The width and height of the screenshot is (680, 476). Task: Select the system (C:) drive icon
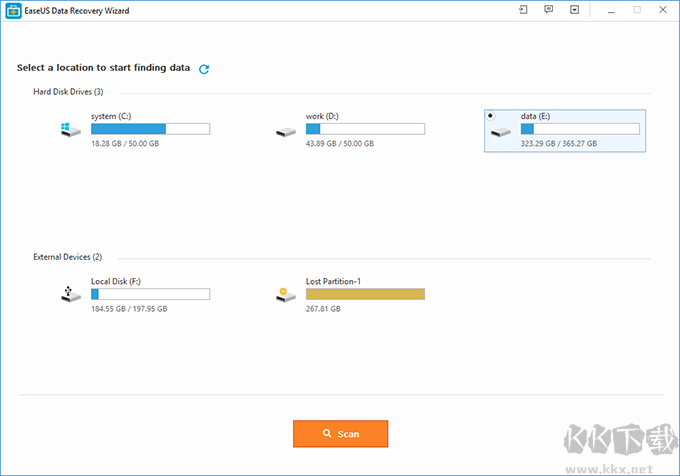[71, 129]
